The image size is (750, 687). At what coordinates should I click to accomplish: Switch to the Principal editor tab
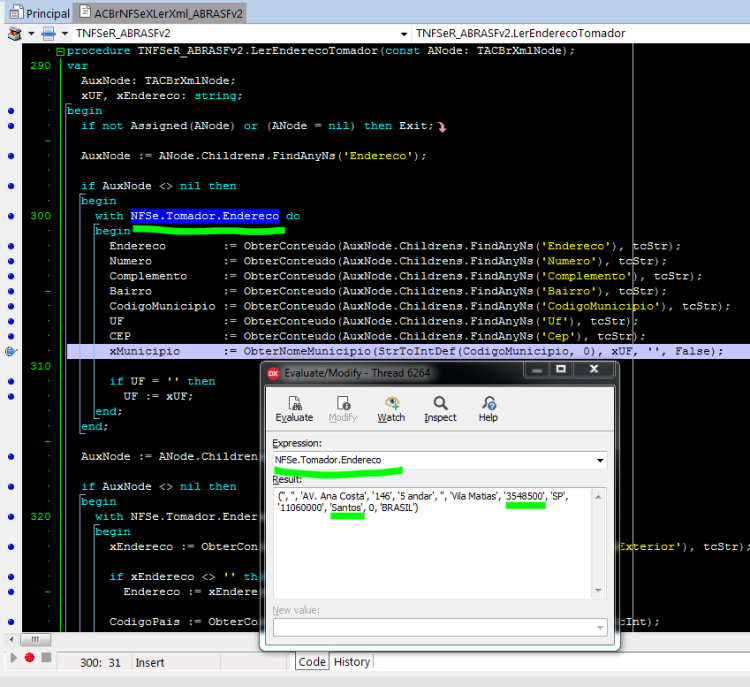(39, 13)
